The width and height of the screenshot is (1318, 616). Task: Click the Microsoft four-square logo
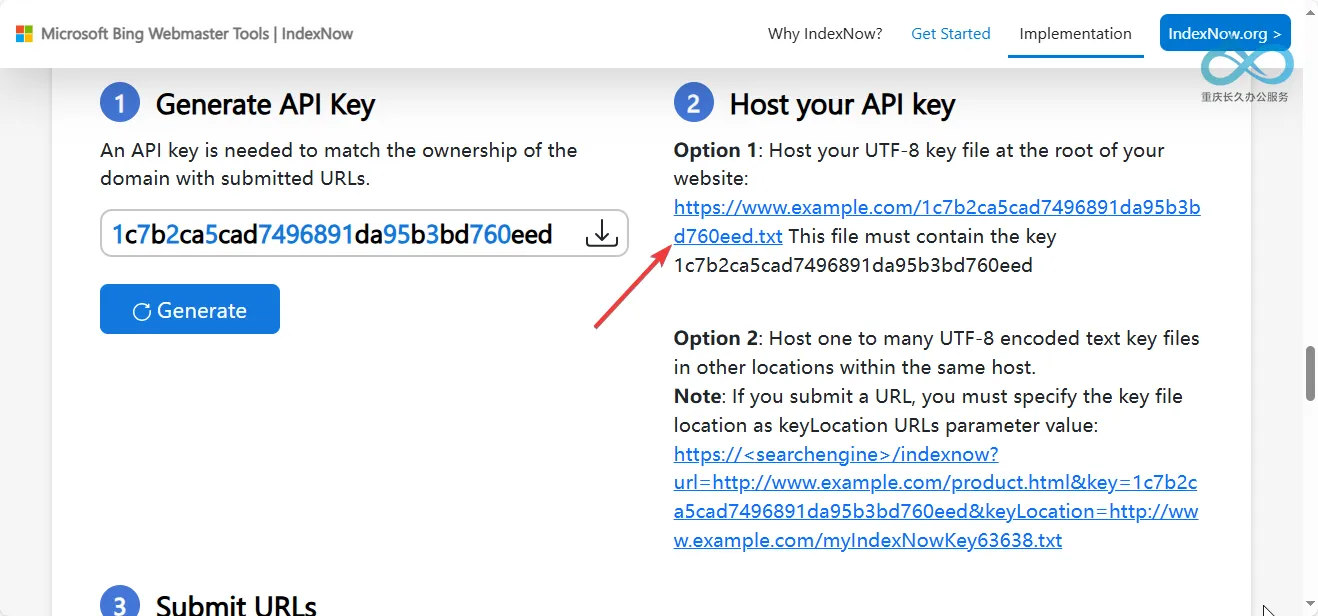pos(24,34)
